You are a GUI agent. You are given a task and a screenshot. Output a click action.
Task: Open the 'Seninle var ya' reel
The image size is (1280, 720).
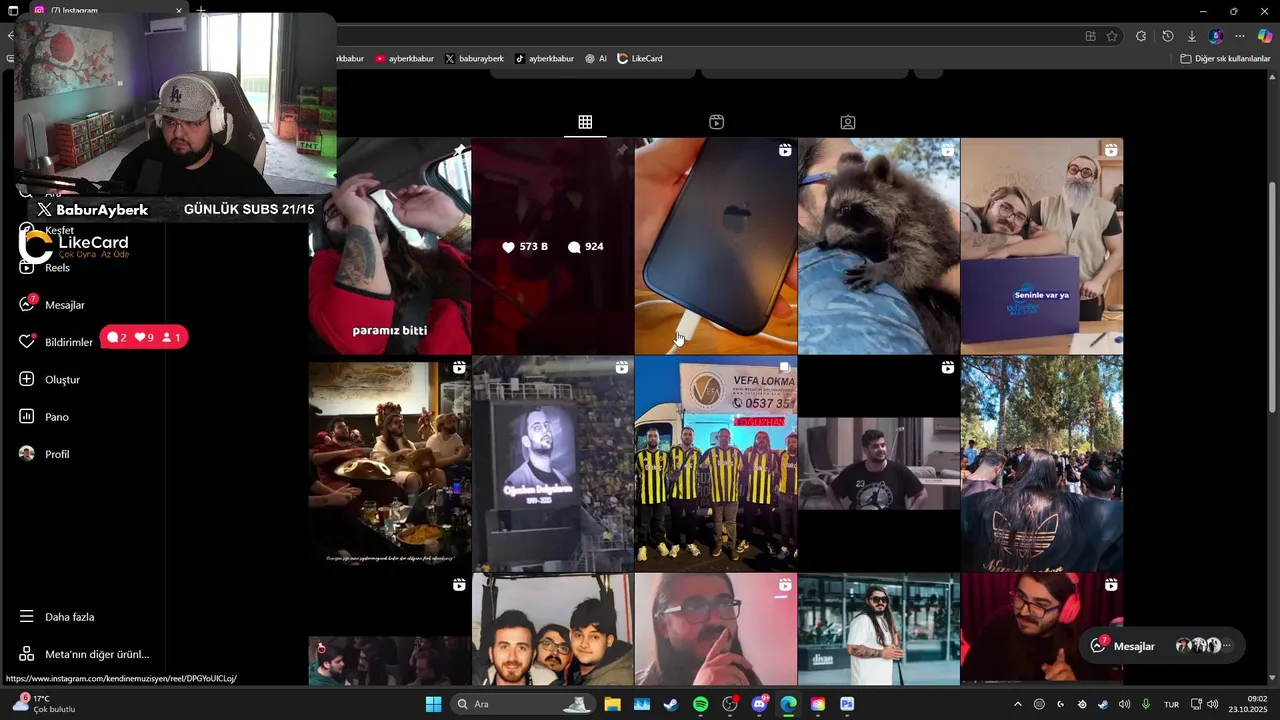click(x=1042, y=246)
